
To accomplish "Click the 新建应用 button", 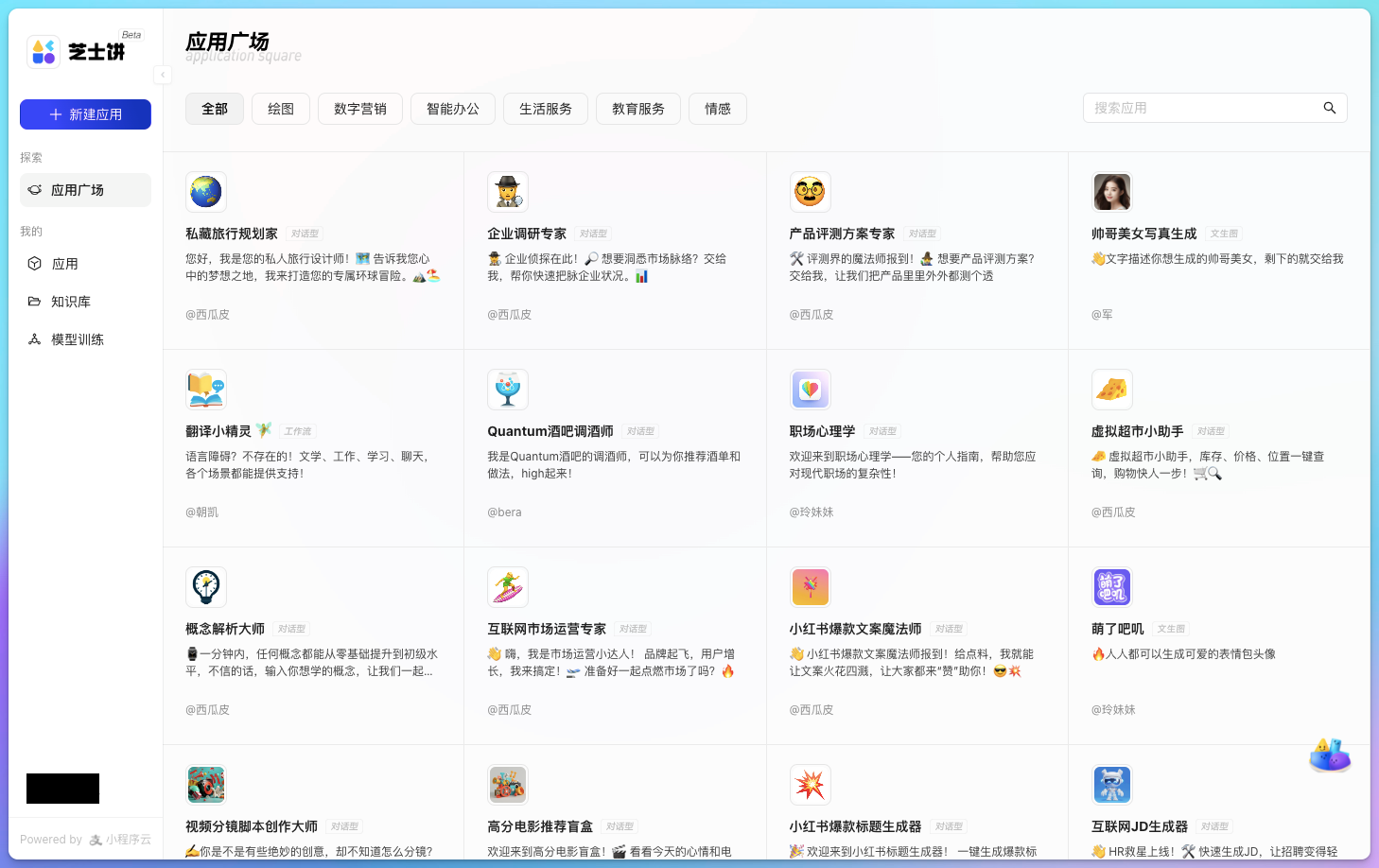I will click(85, 113).
